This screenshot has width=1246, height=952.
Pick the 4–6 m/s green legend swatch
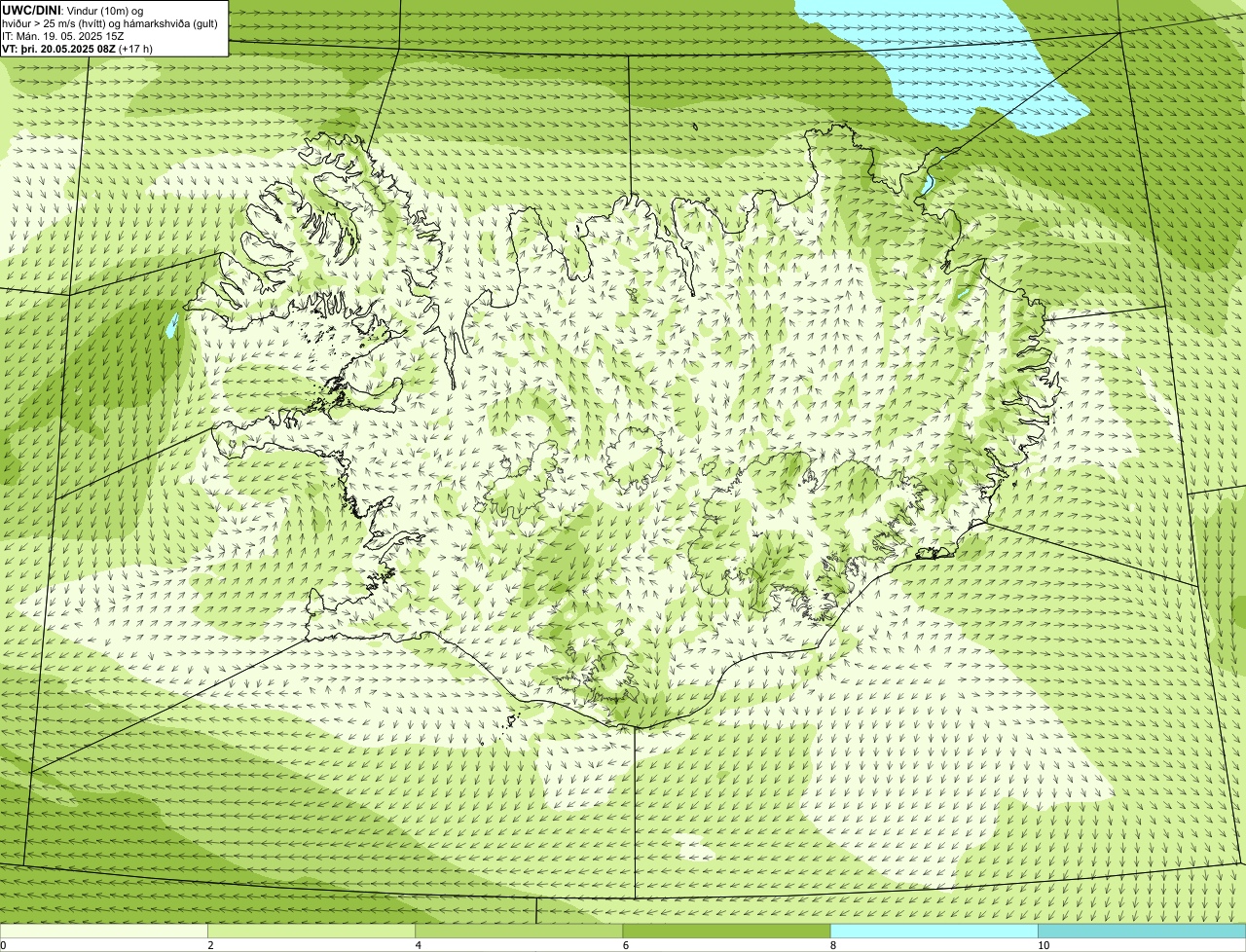518,932
